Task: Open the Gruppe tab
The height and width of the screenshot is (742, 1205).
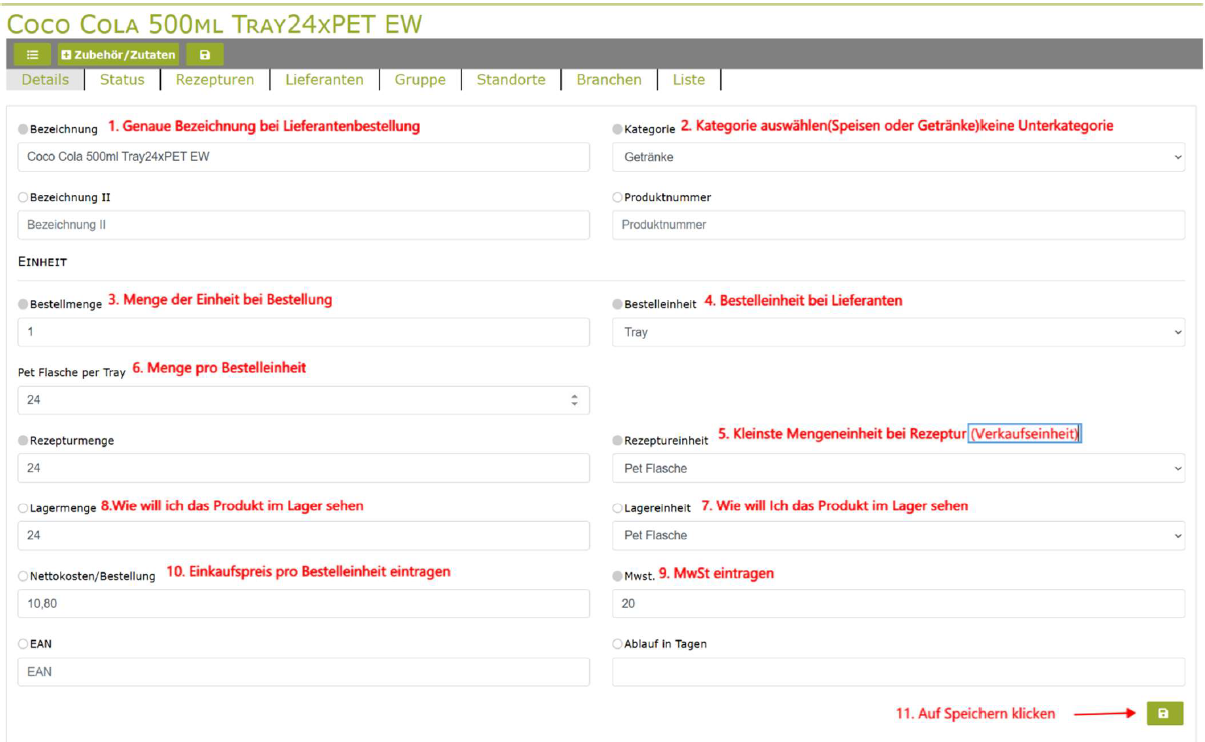Action: tap(420, 80)
